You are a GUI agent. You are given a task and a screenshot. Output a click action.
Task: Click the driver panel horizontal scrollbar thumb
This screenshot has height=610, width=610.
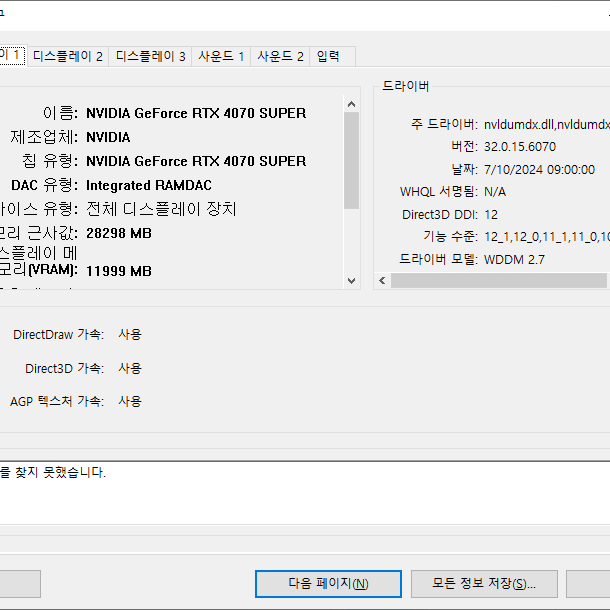(499, 280)
